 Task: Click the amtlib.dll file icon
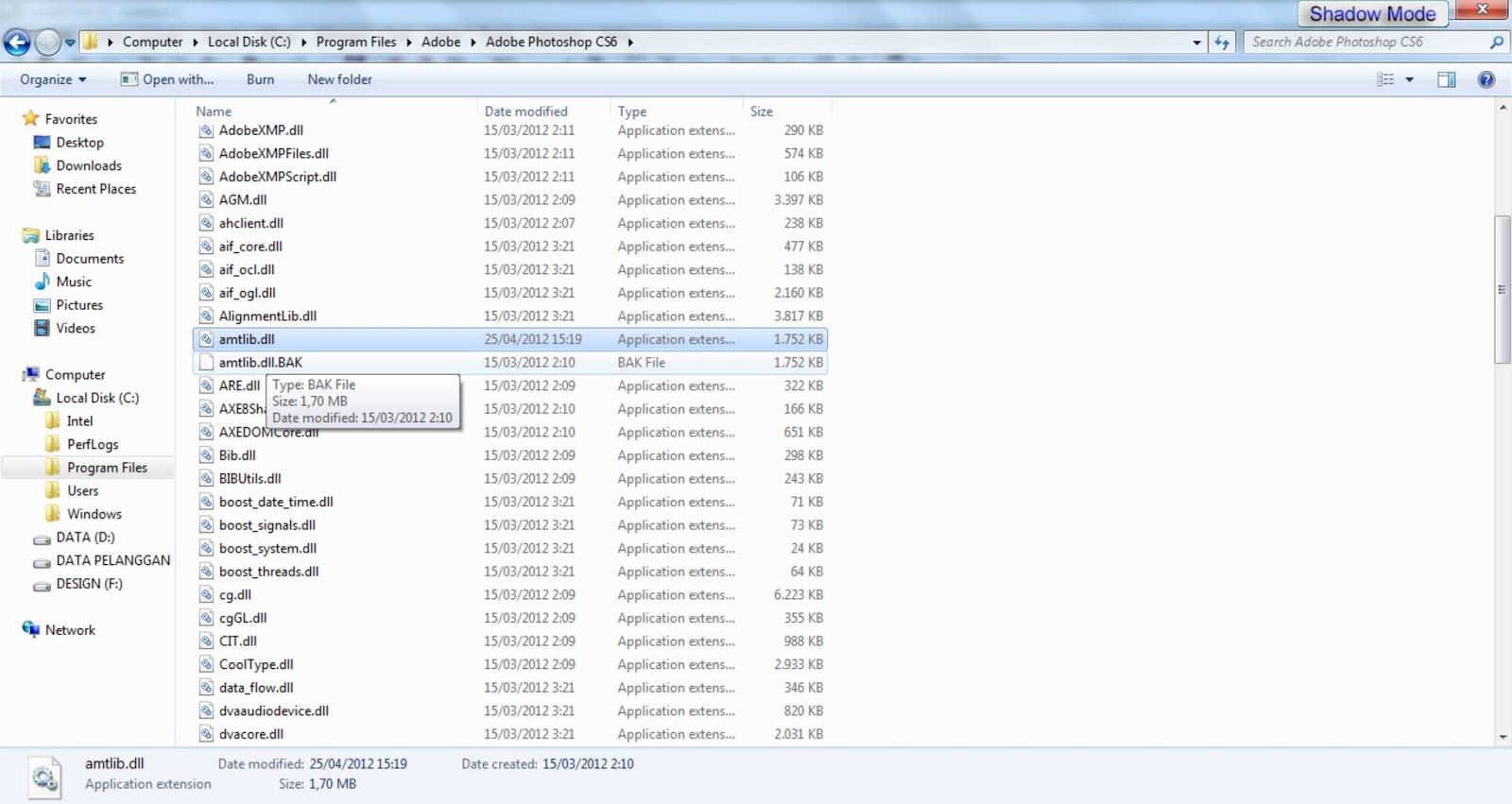click(206, 339)
